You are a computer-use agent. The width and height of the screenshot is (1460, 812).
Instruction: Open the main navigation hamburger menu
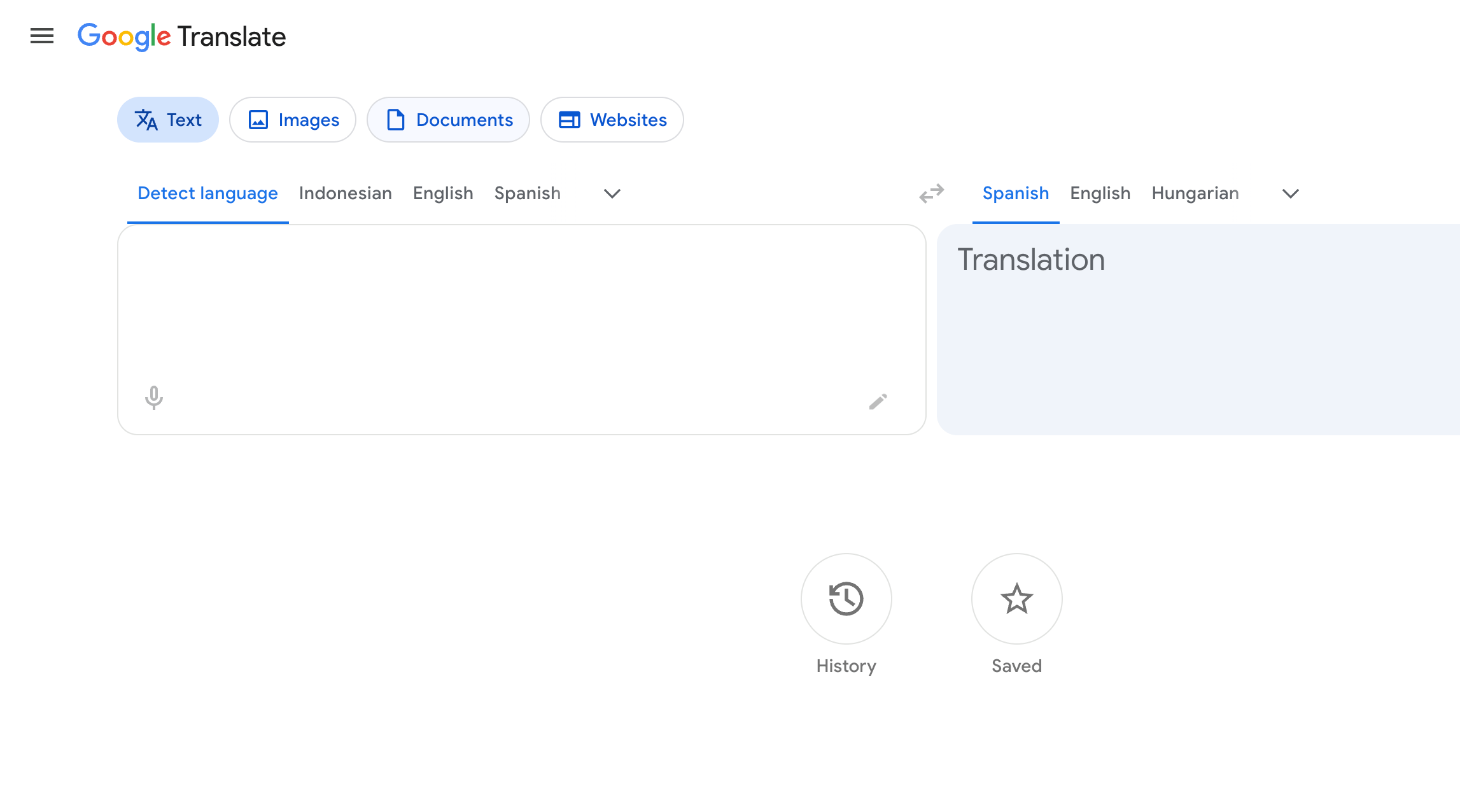[41, 36]
